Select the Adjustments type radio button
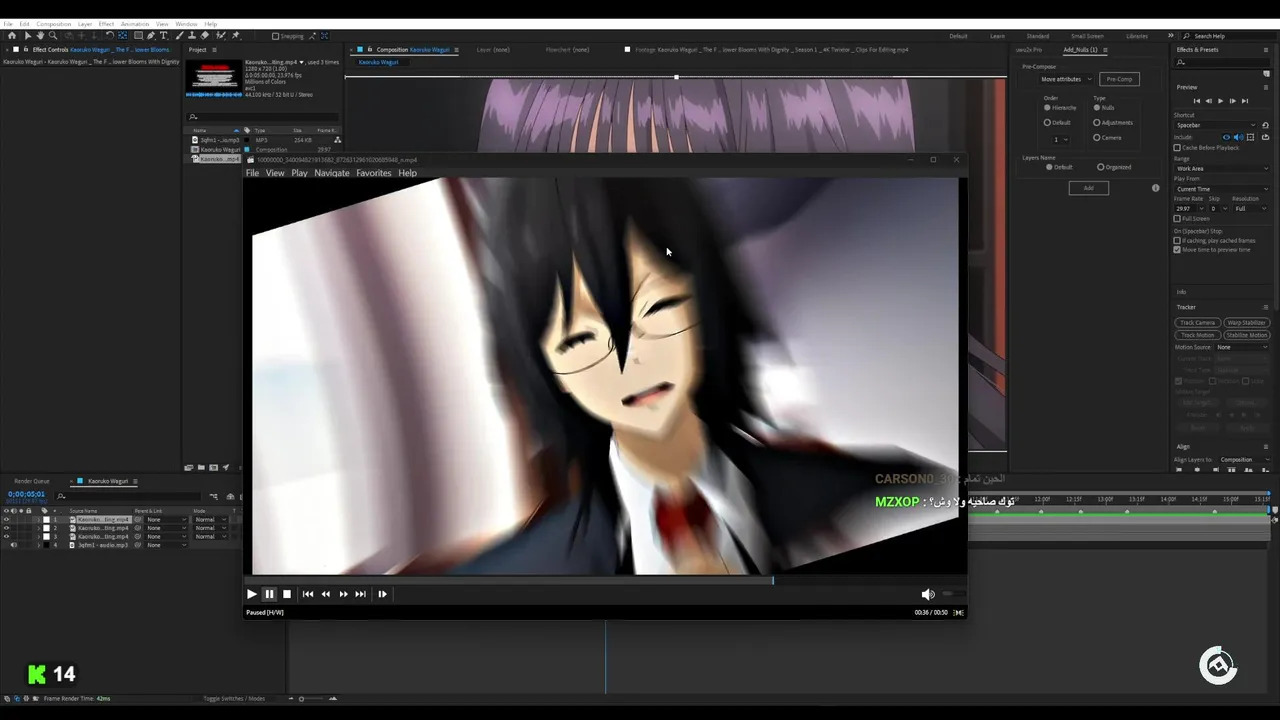The height and width of the screenshot is (720, 1280). click(x=1096, y=123)
